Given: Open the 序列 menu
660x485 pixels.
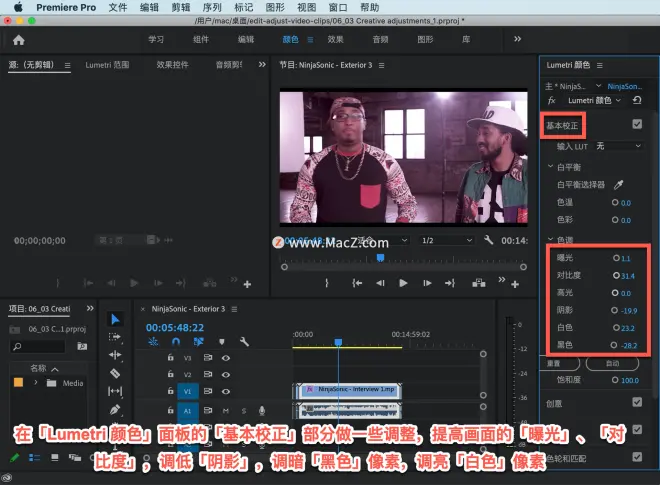Looking at the screenshot, I should pos(212,7).
